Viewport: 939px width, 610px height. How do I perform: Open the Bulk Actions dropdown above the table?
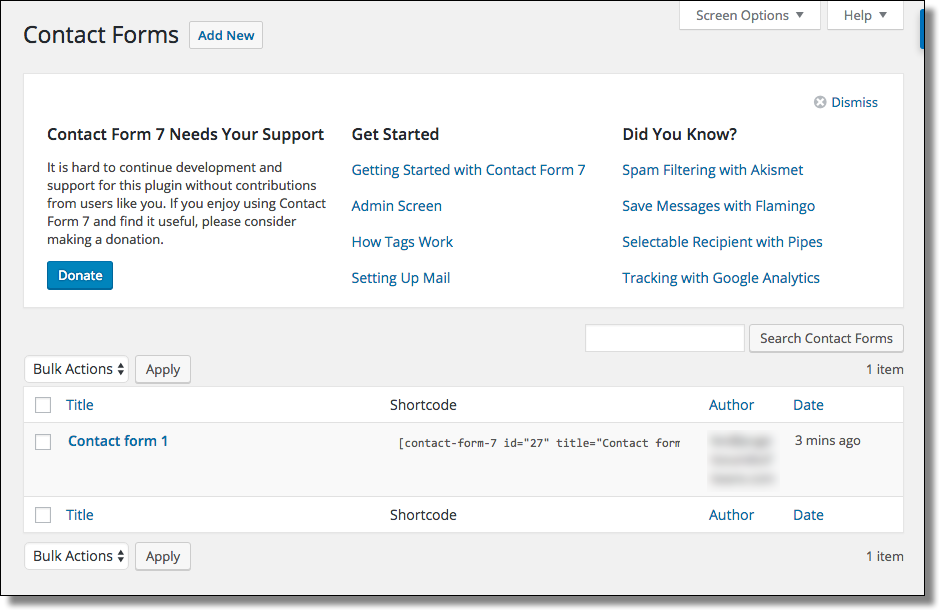(76, 369)
